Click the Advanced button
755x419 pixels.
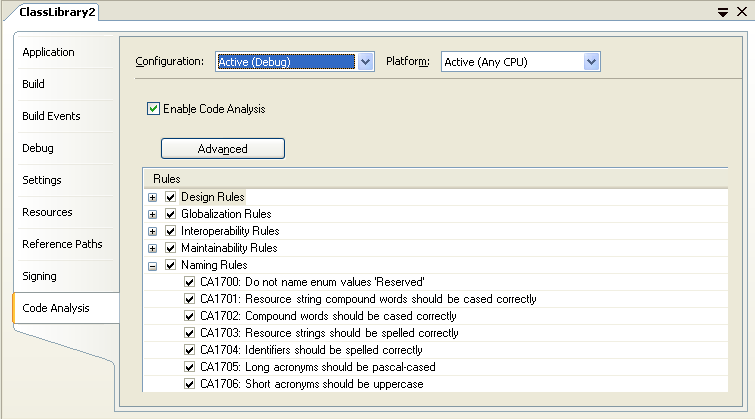click(x=223, y=149)
